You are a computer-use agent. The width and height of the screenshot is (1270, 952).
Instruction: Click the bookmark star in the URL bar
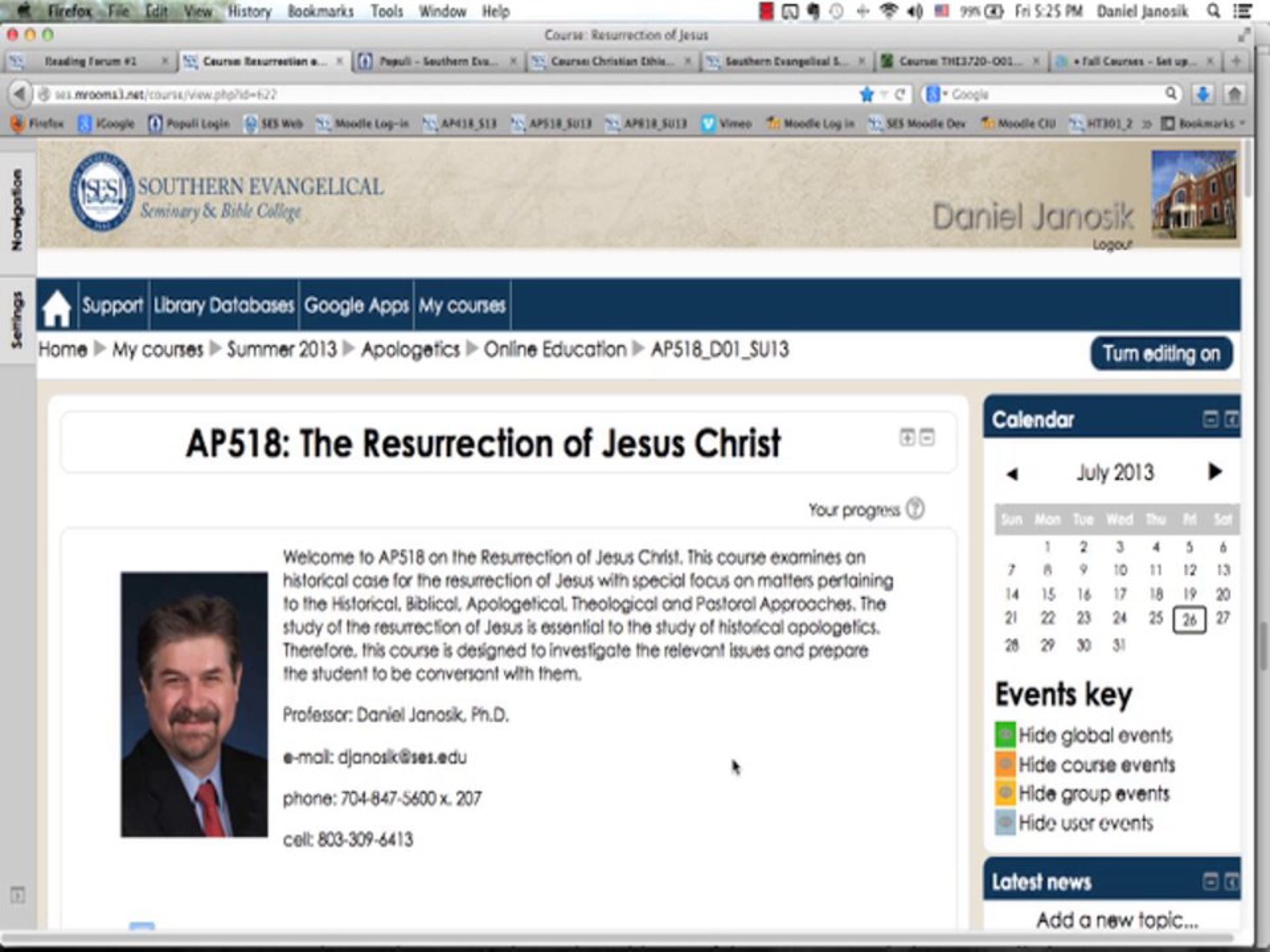866,94
